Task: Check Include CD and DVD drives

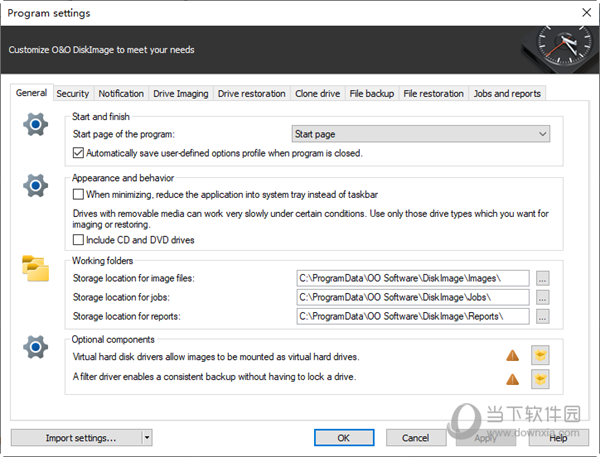Action: pos(78,240)
